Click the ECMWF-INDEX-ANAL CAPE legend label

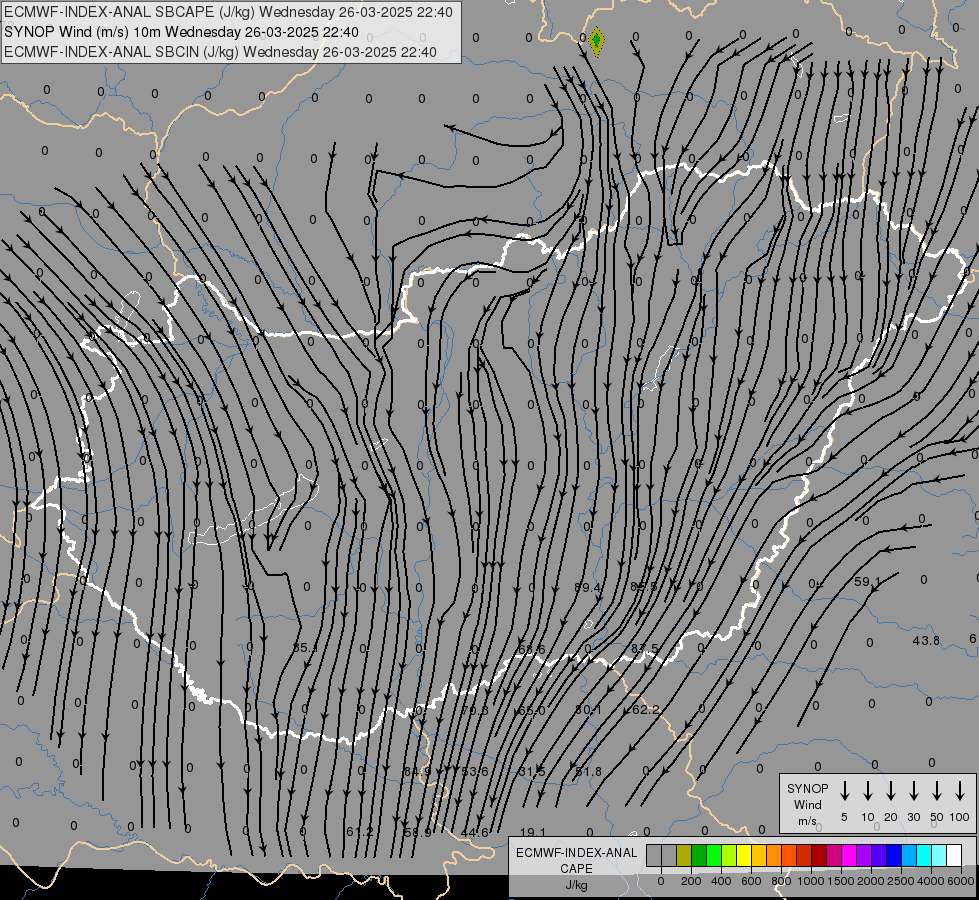[576, 860]
